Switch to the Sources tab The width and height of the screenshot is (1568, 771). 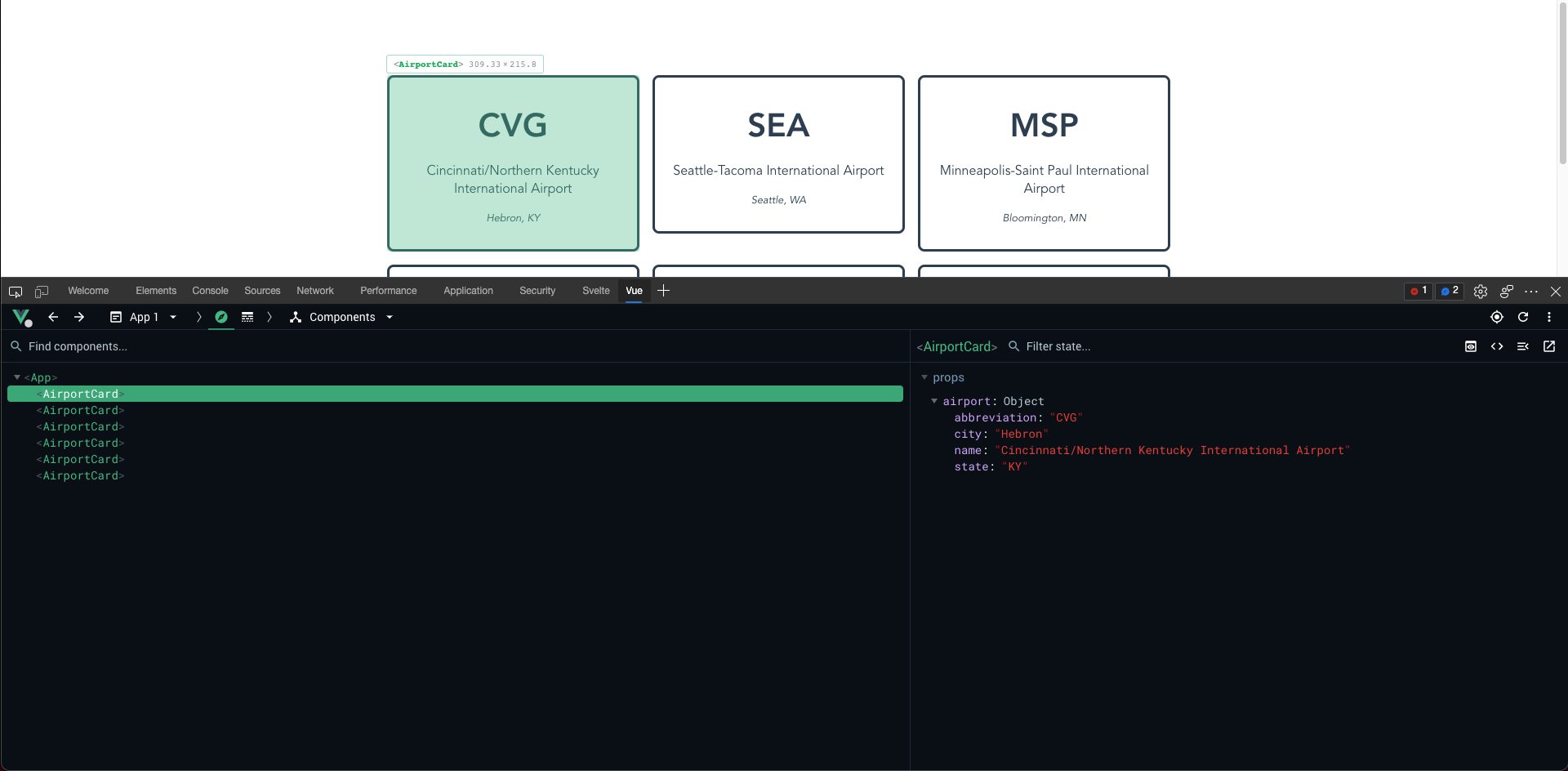pos(262,291)
